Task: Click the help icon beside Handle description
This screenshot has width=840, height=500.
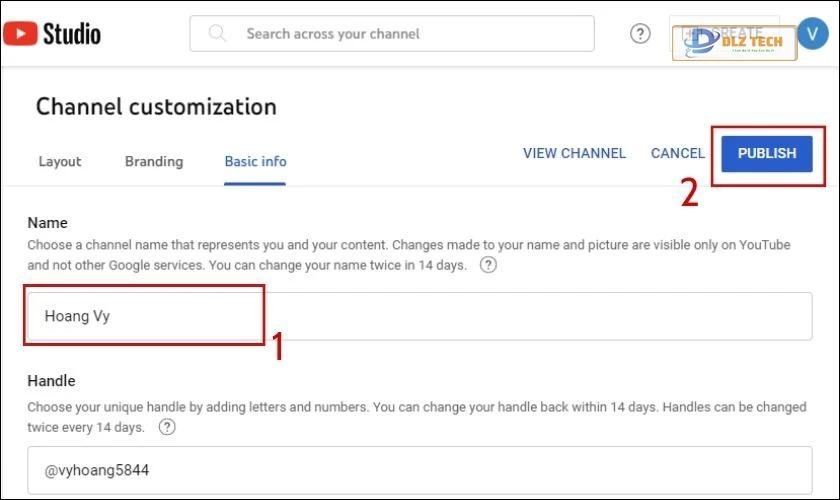Action: point(167,427)
